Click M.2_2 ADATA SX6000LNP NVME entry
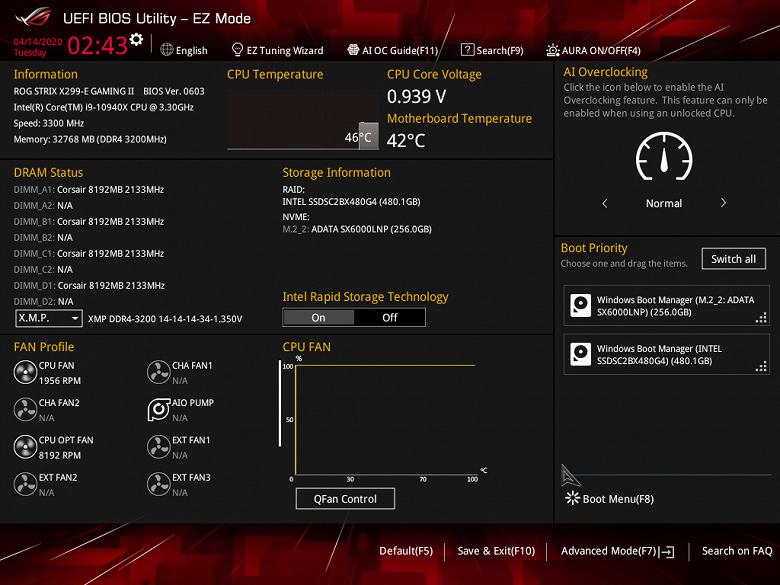Image resolution: width=780 pixels, height=585 pixels. tap(357, 229)
